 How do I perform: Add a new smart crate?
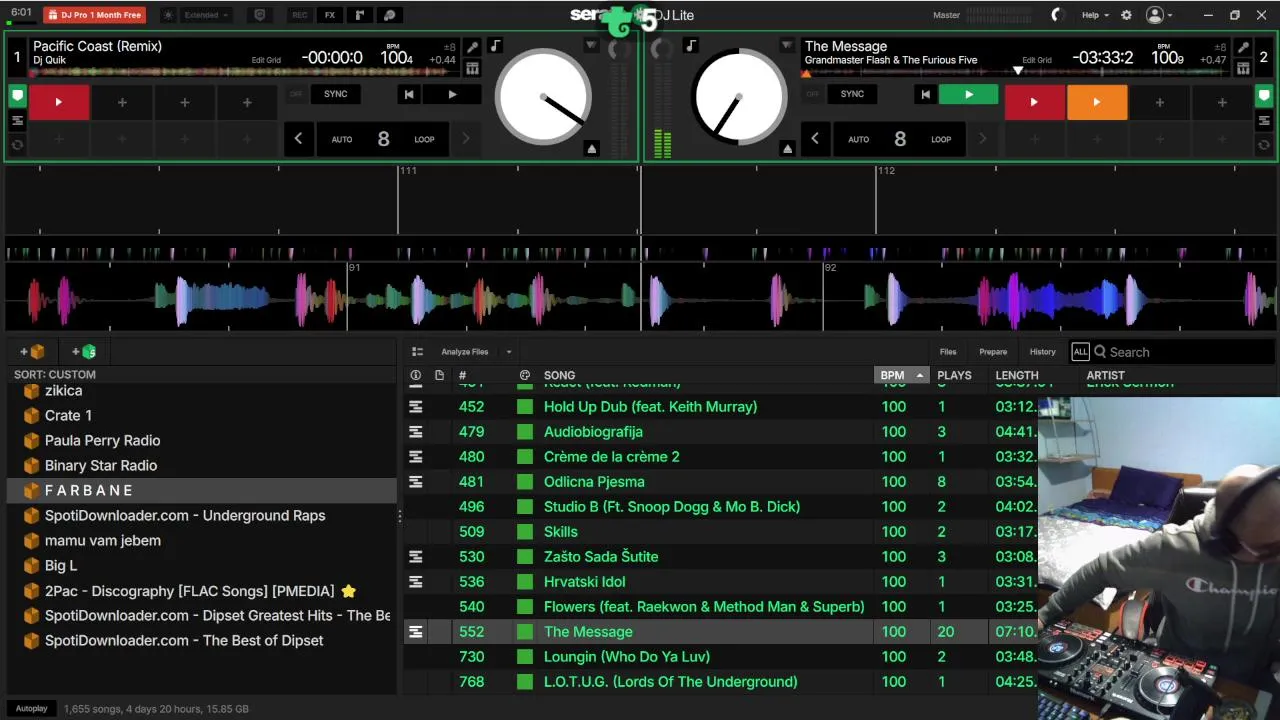[84, 352]
